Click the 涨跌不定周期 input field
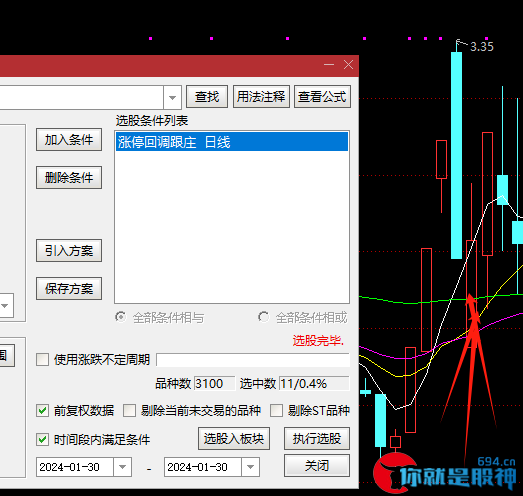 coord(253,360)
